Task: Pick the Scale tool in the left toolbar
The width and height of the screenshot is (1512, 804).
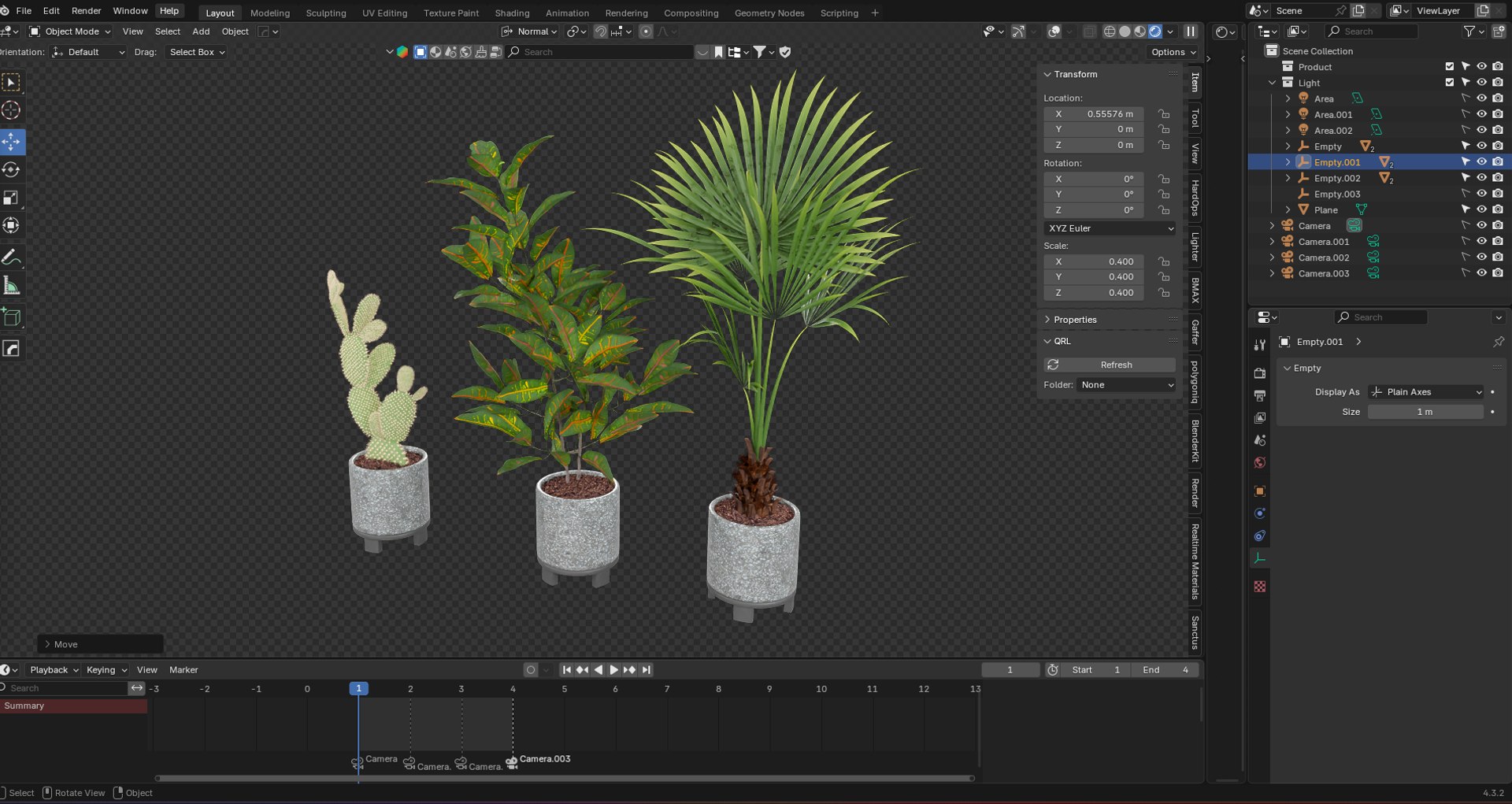Action: tap(11, 198)
